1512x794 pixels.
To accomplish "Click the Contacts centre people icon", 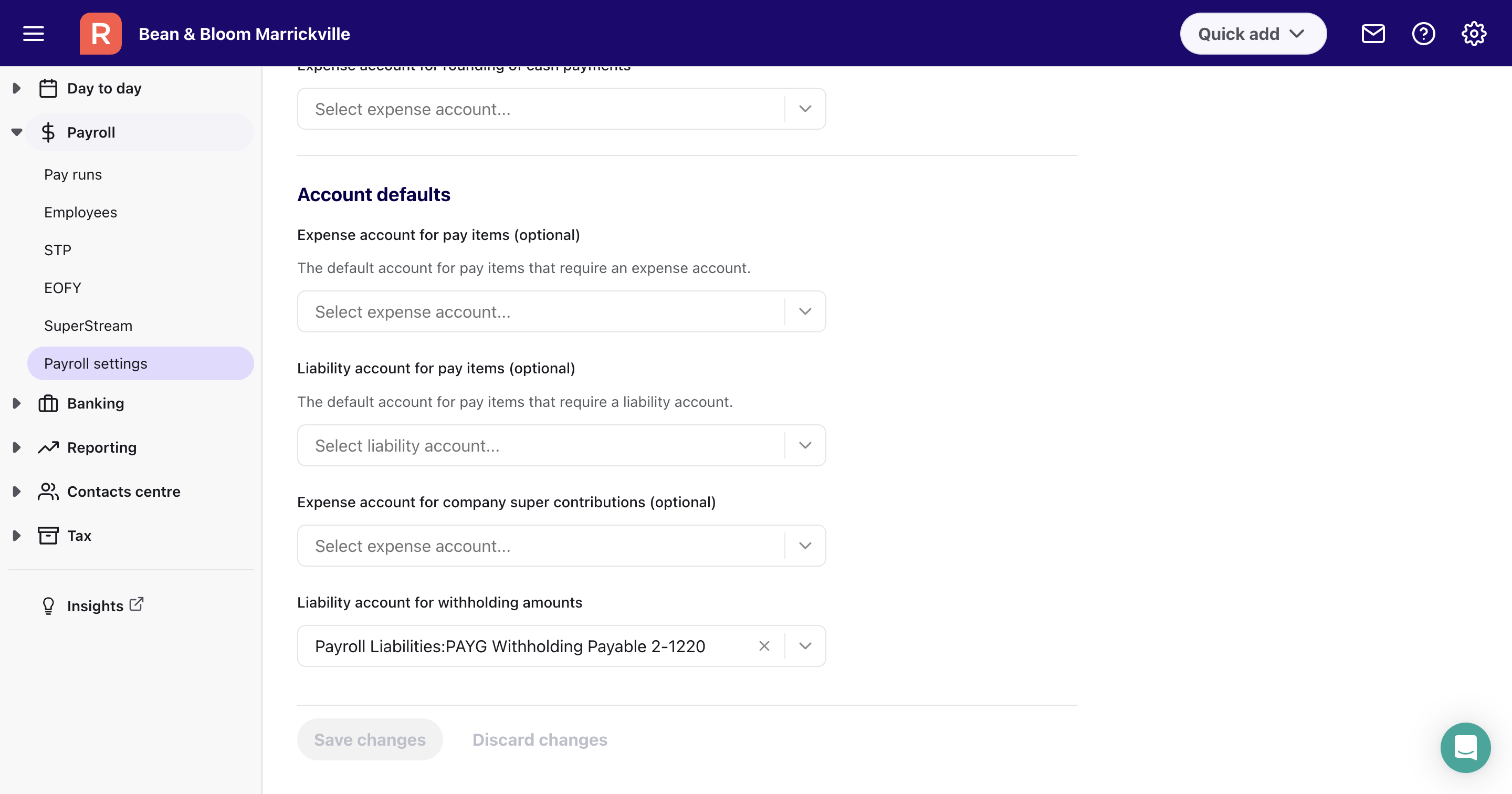I will coord(48,491).
